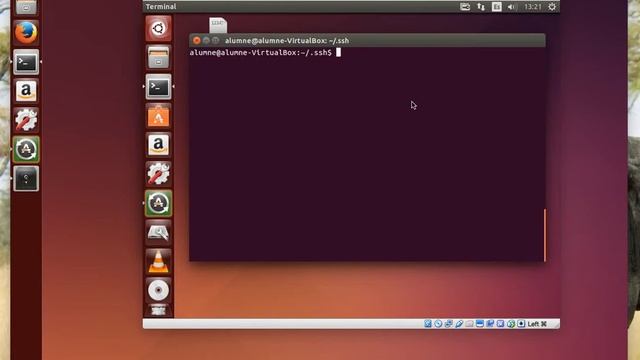Open the keyboard indicator in the top panel
640x360 pixels.
point(465,7)
